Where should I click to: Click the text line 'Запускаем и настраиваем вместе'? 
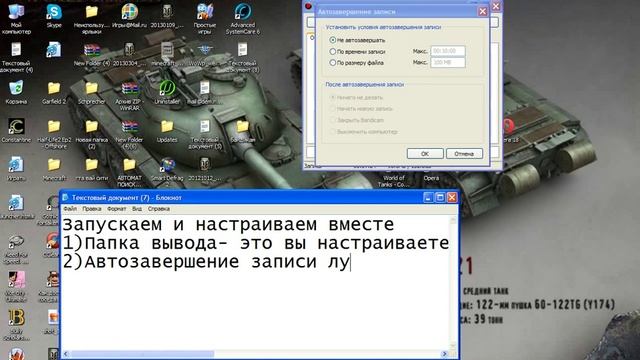(x=228, y=224)
